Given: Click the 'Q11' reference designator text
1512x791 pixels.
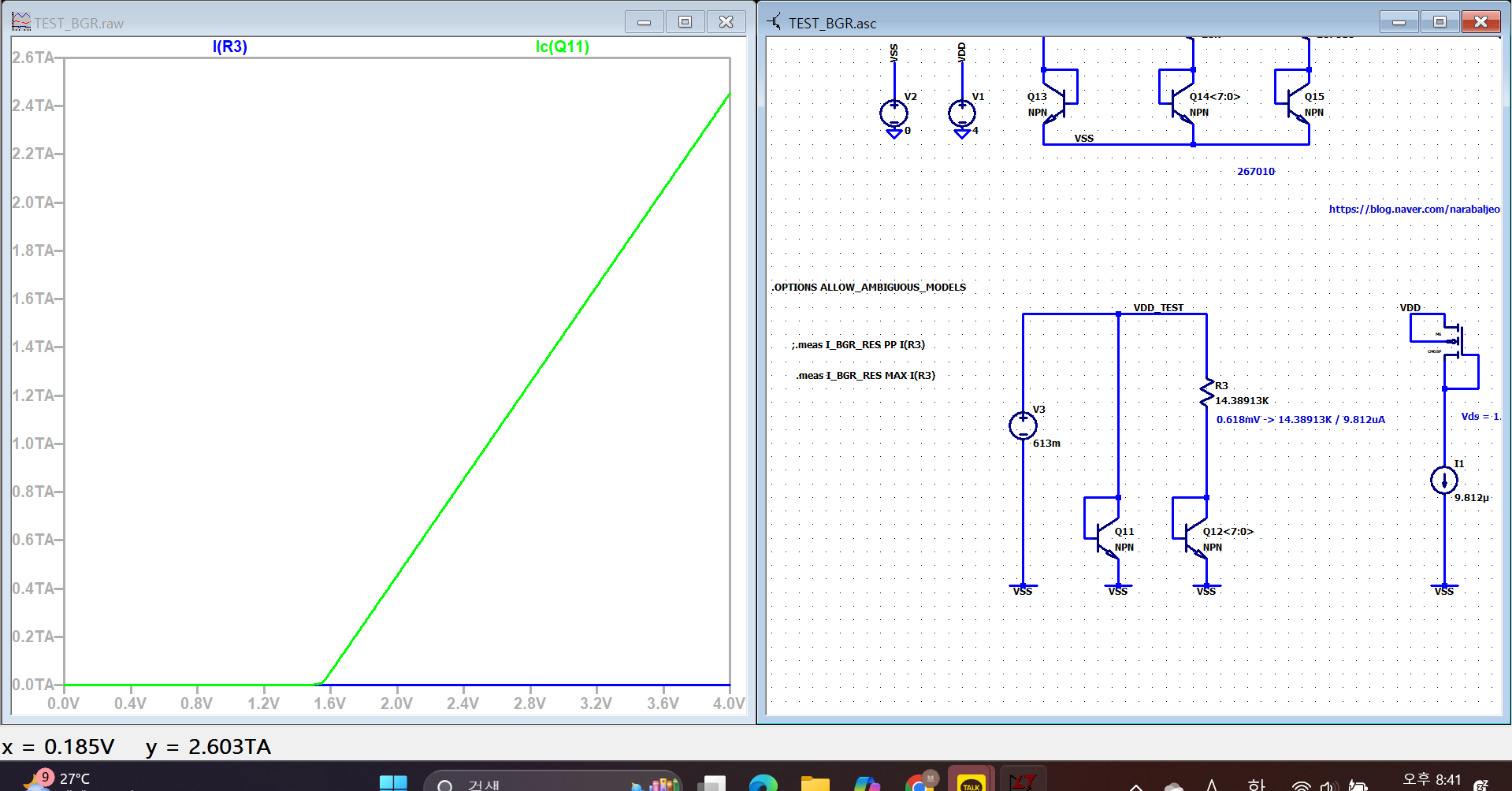Looking at the screenshot, I should click(1124, 531).
